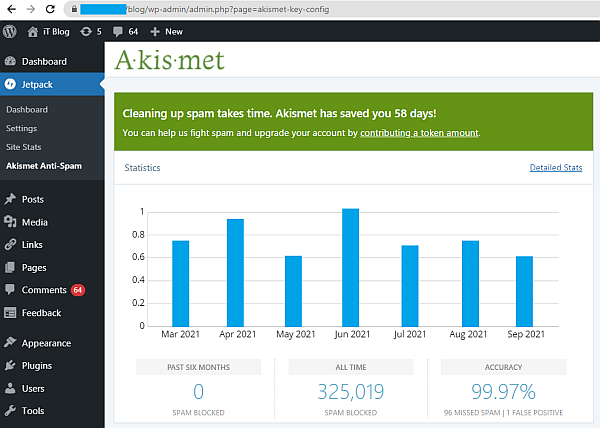Click the Past Six Months value 0

[198, 392]
